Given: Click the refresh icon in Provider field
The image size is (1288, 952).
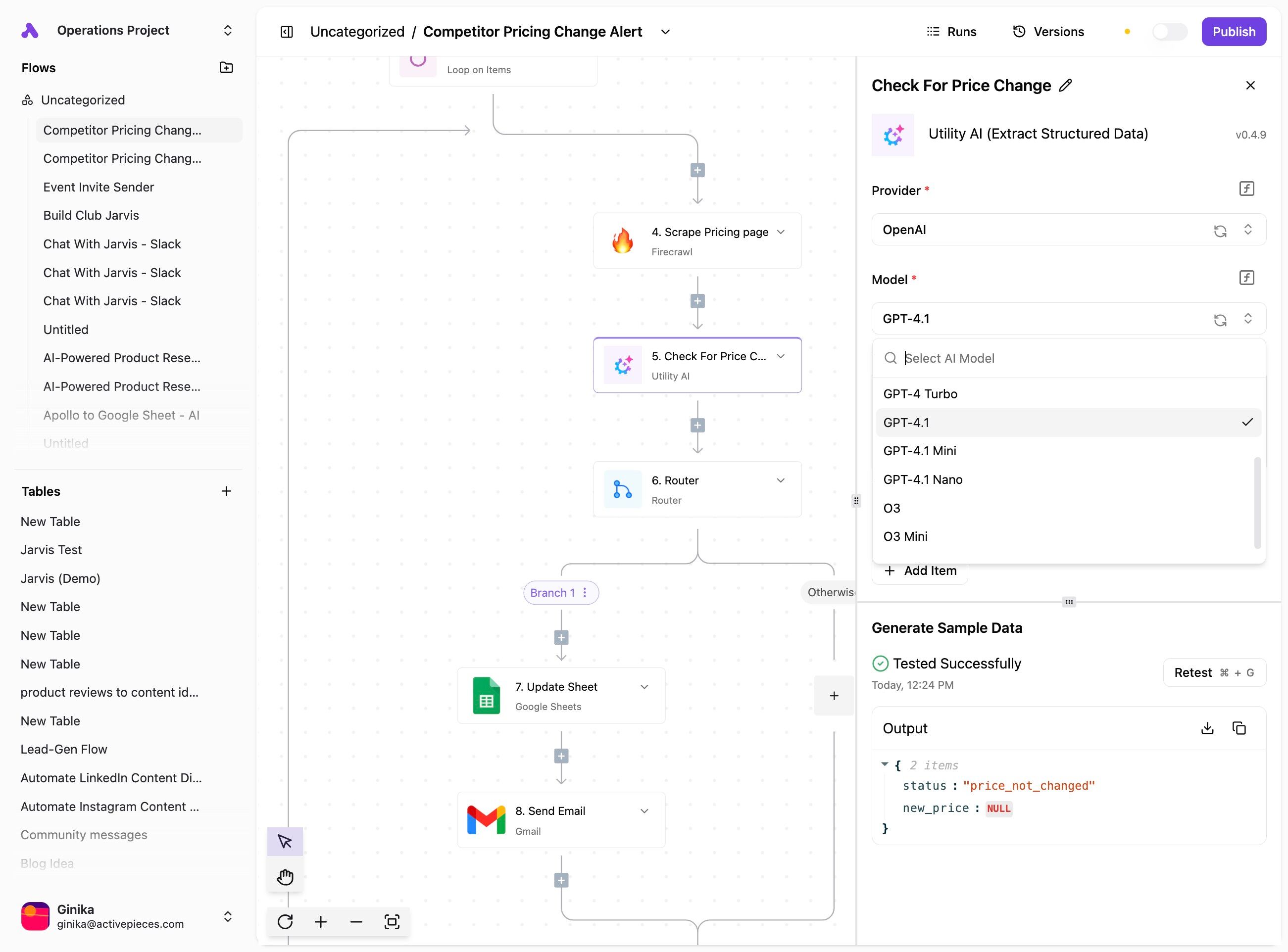Looking at the screenshot, I should click(x=1220, y=231).
